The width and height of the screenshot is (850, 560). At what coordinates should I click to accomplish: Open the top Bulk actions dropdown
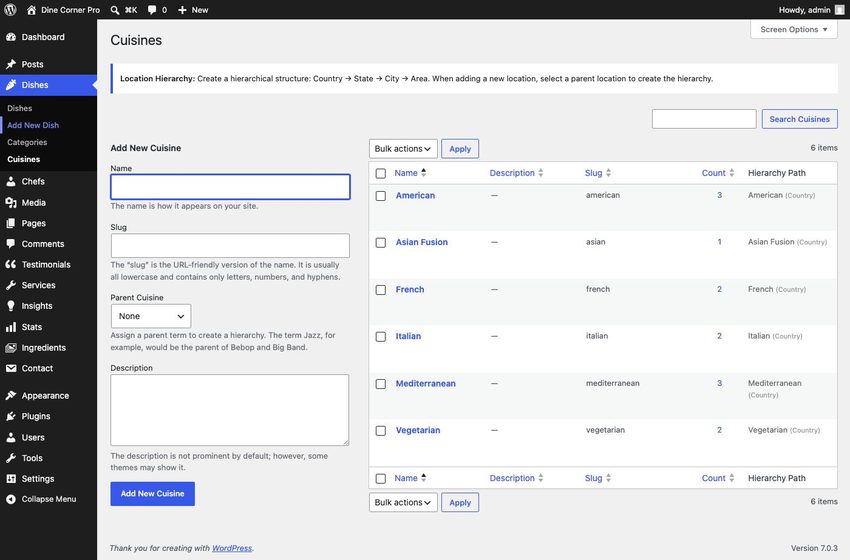point(403,149)
